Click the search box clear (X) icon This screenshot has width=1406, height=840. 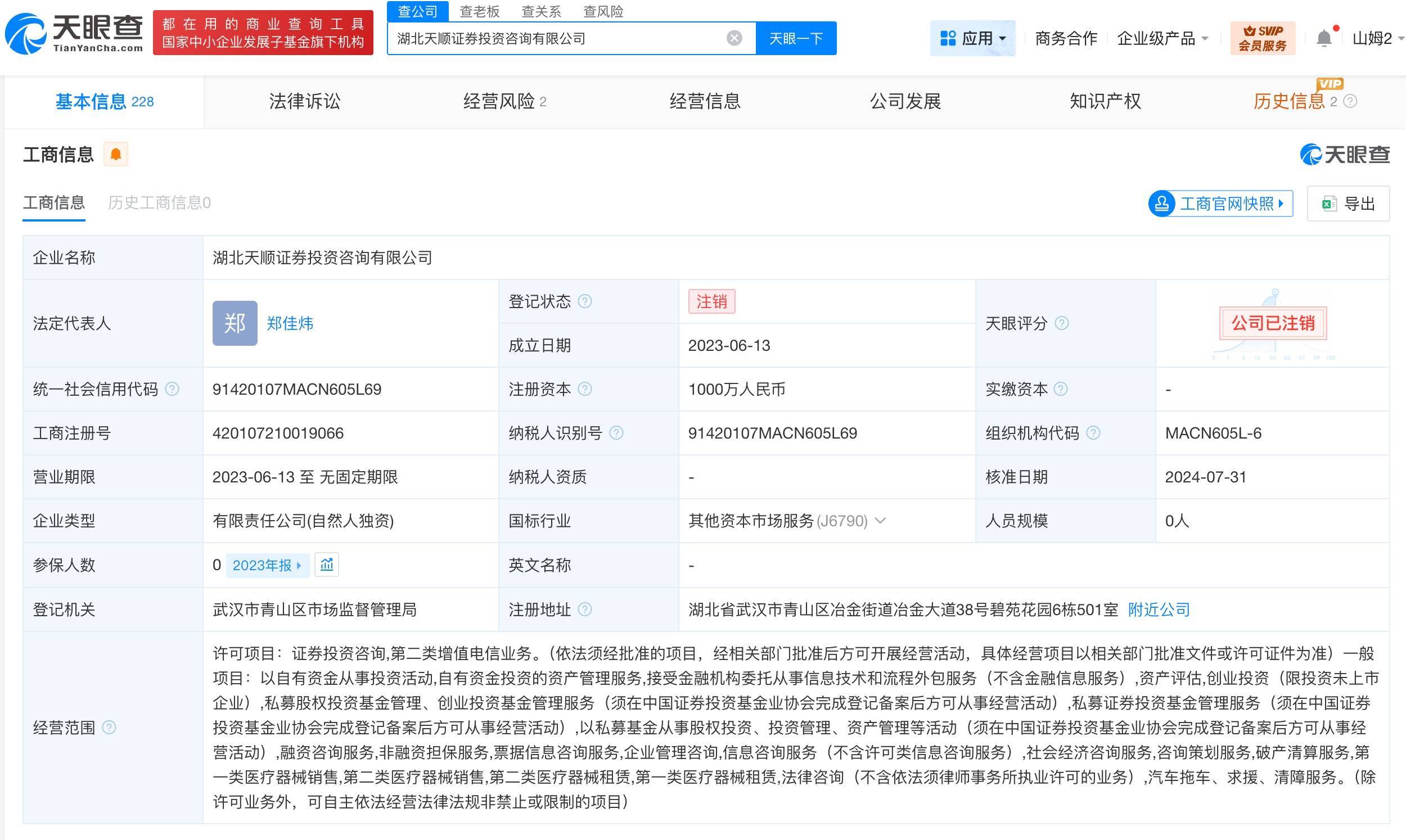point(734,38)
